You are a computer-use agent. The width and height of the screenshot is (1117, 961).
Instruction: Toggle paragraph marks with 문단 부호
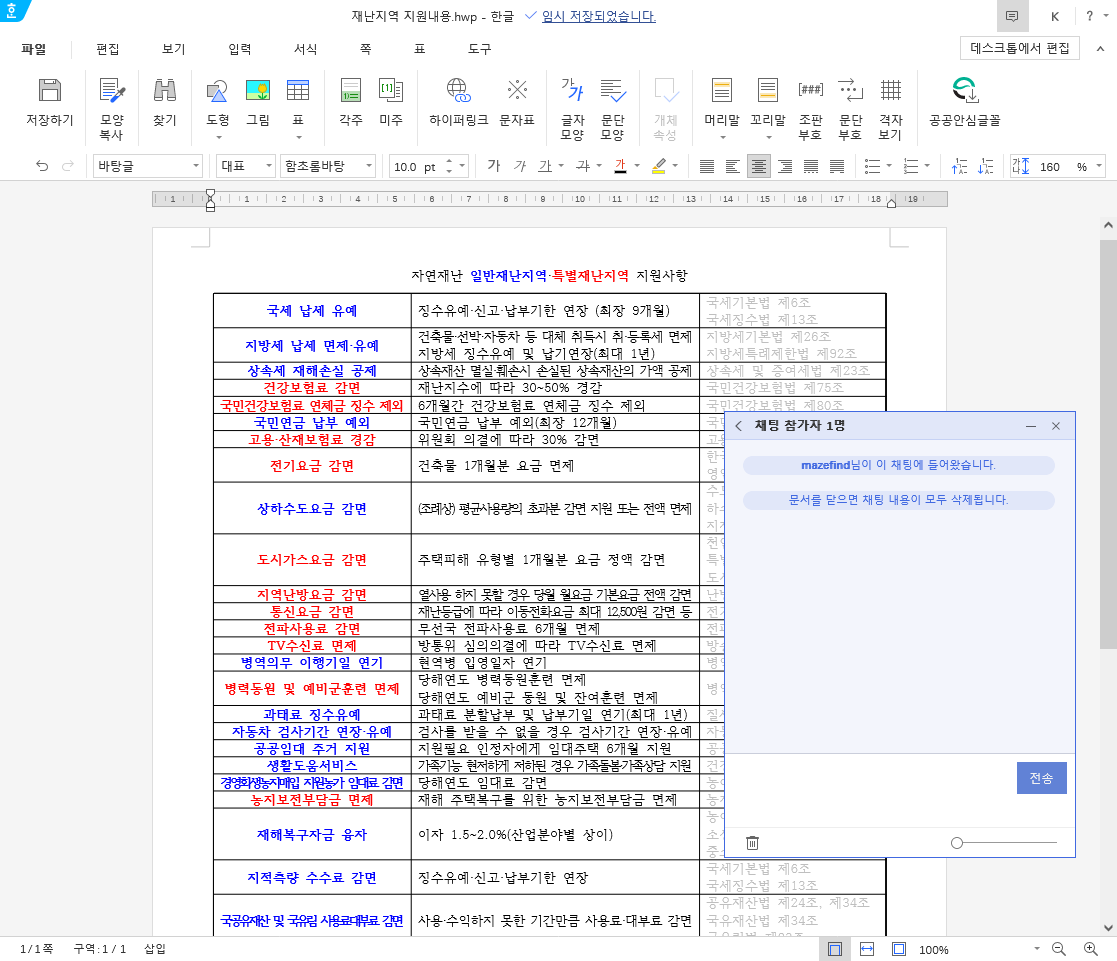click(x=851, y=91)
